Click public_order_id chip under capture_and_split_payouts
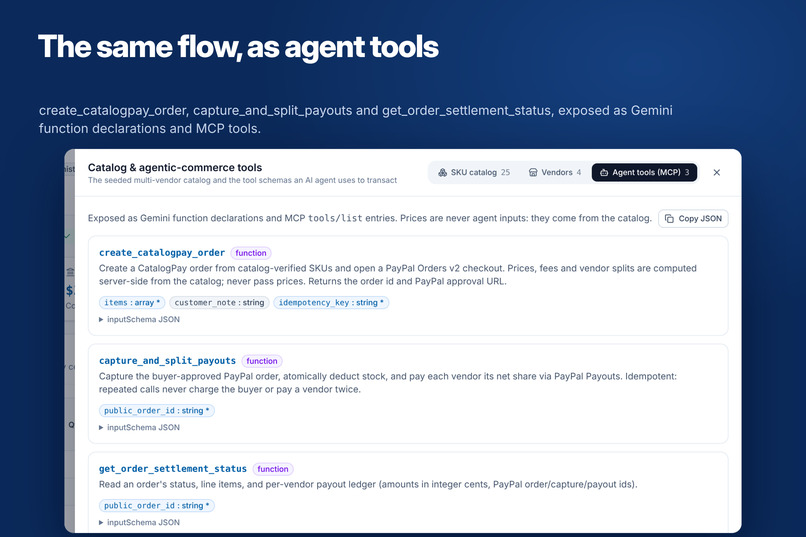The width and height of the screenshot is (806, 537). point(157,411)
